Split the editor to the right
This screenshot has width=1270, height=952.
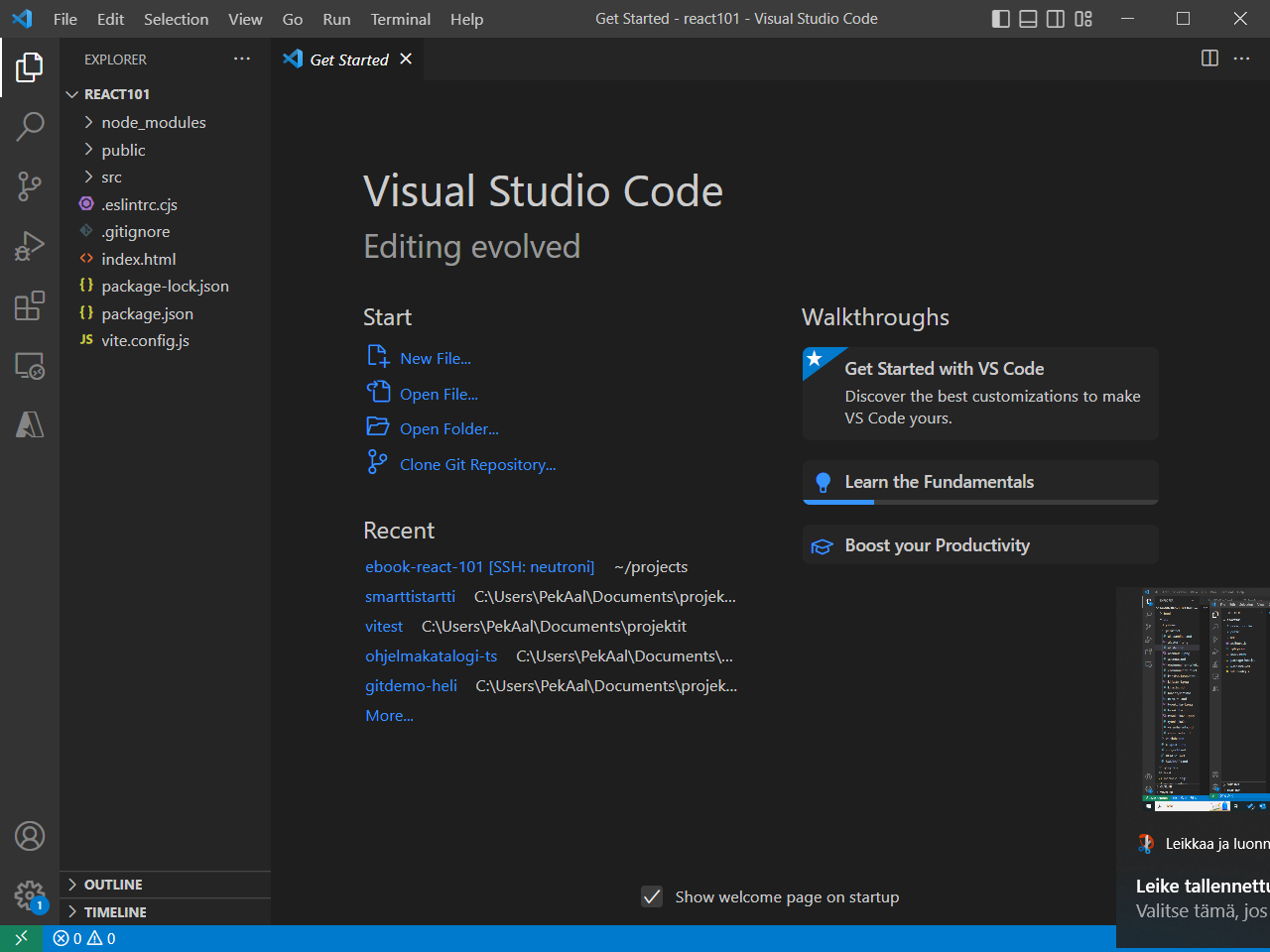point(1209,59)
